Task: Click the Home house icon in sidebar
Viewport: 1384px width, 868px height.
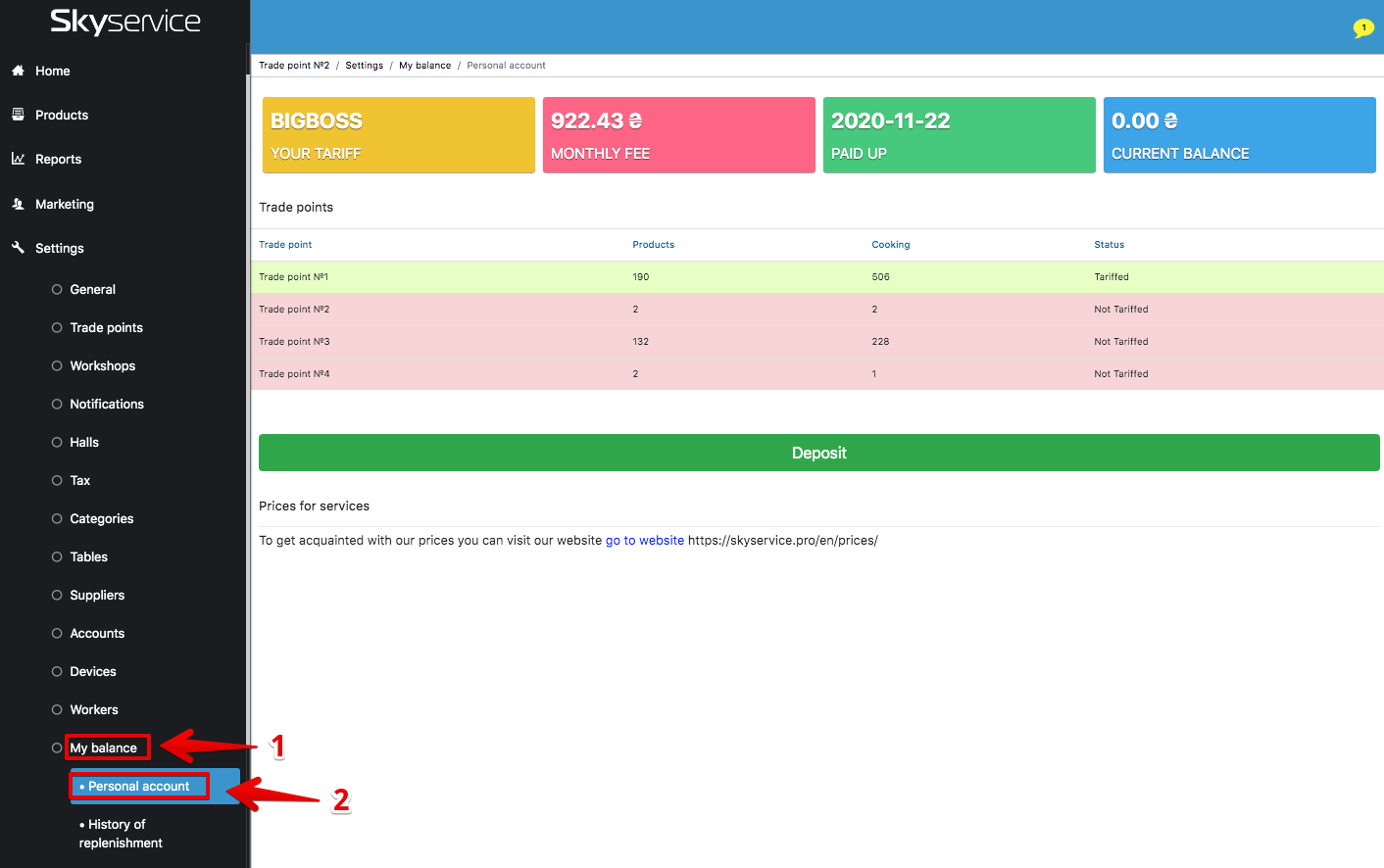Action: point(18,71)
